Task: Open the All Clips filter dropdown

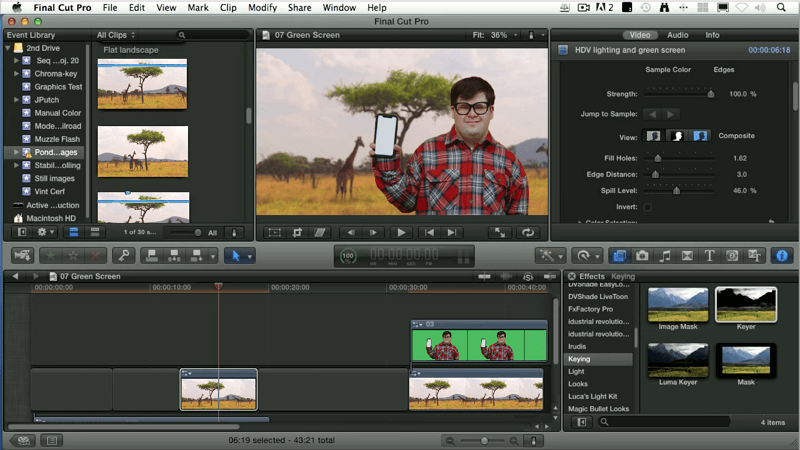Action: (116, 35)
